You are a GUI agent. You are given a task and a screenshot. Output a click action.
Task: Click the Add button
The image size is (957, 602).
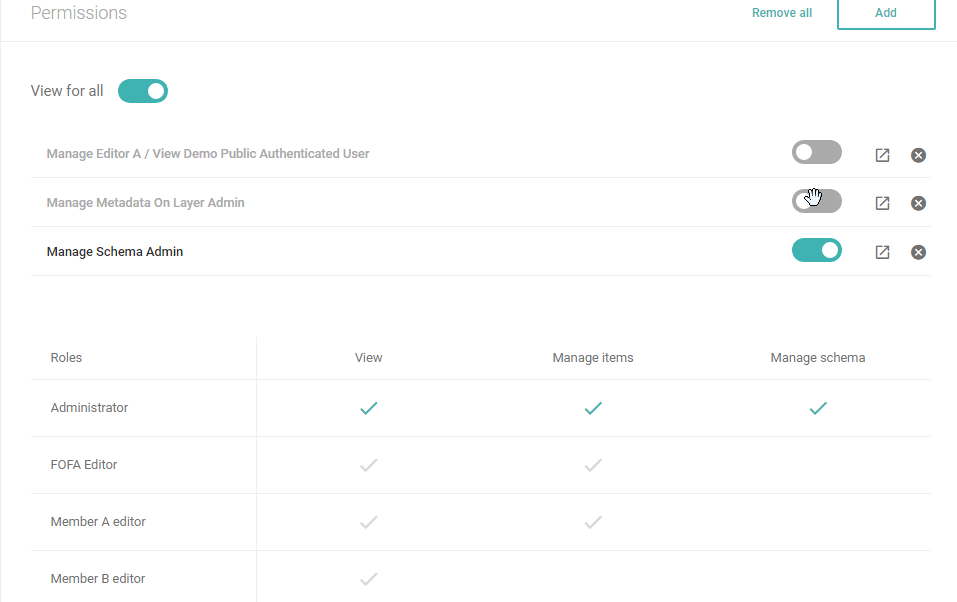coord(886,13)
